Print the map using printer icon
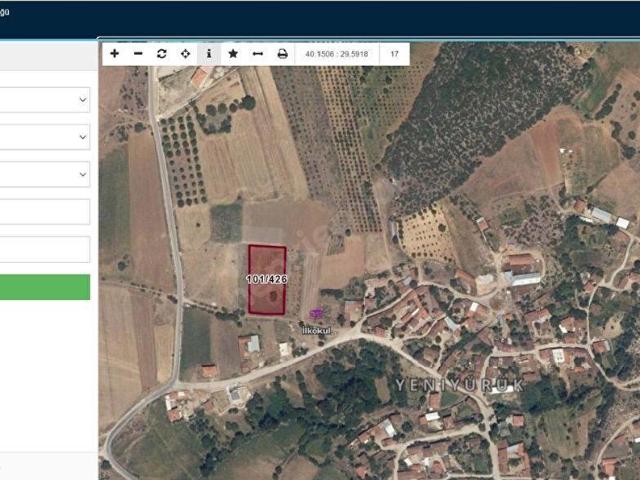The height and width of the screenshot is (480, 640). 282,53
